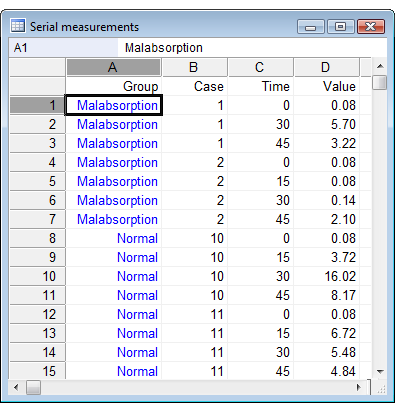Select row 1 header
This screenshot has width=395, height=403.
(x=37, y=105)
